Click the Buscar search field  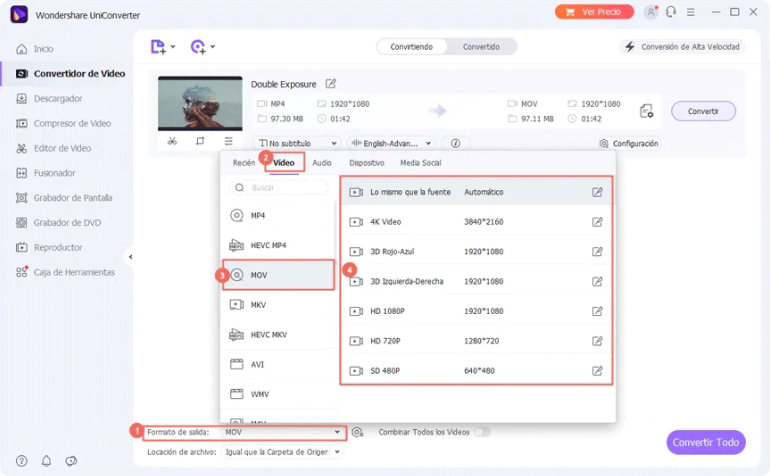[x=279, y=188]
